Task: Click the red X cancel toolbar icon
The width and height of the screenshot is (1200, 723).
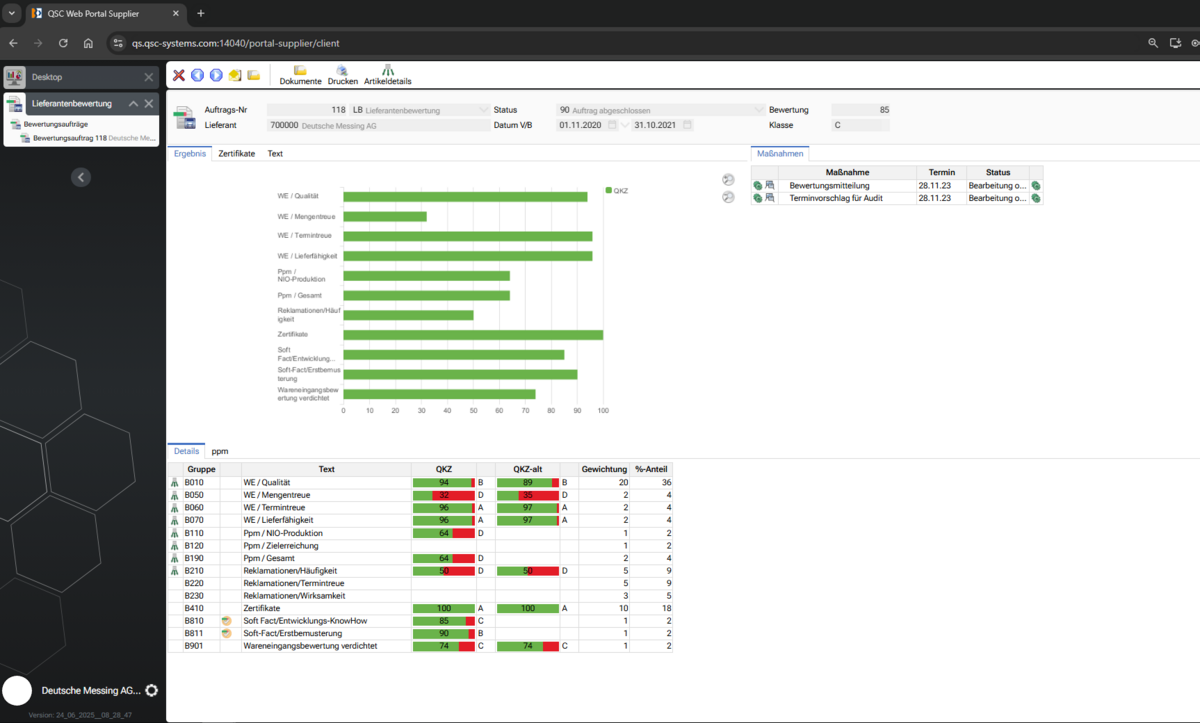Action: pos(179,75)
